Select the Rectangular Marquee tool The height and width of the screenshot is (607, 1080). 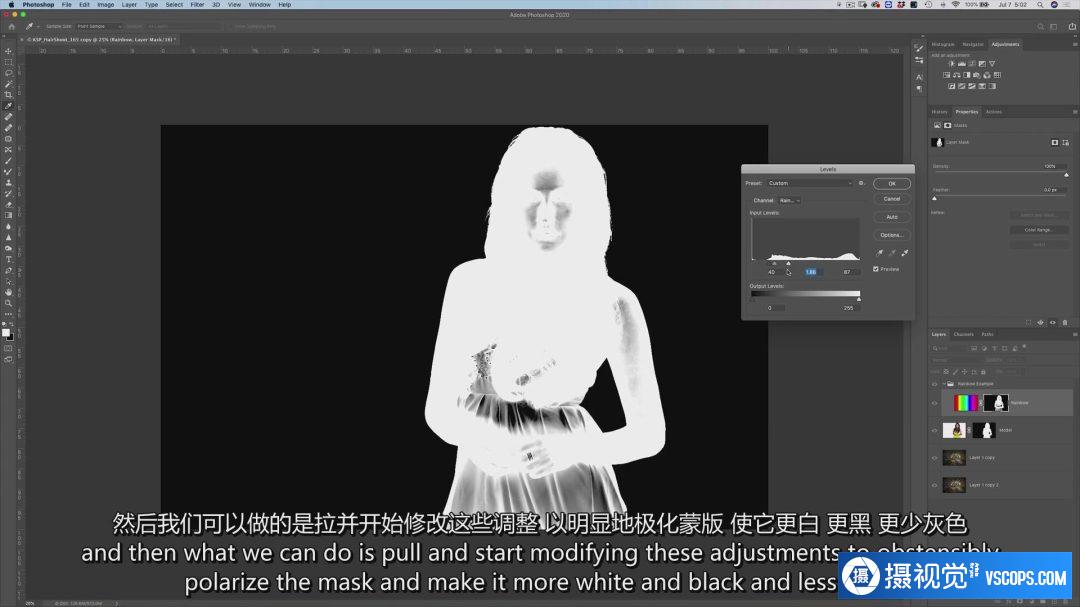point(8,62)
